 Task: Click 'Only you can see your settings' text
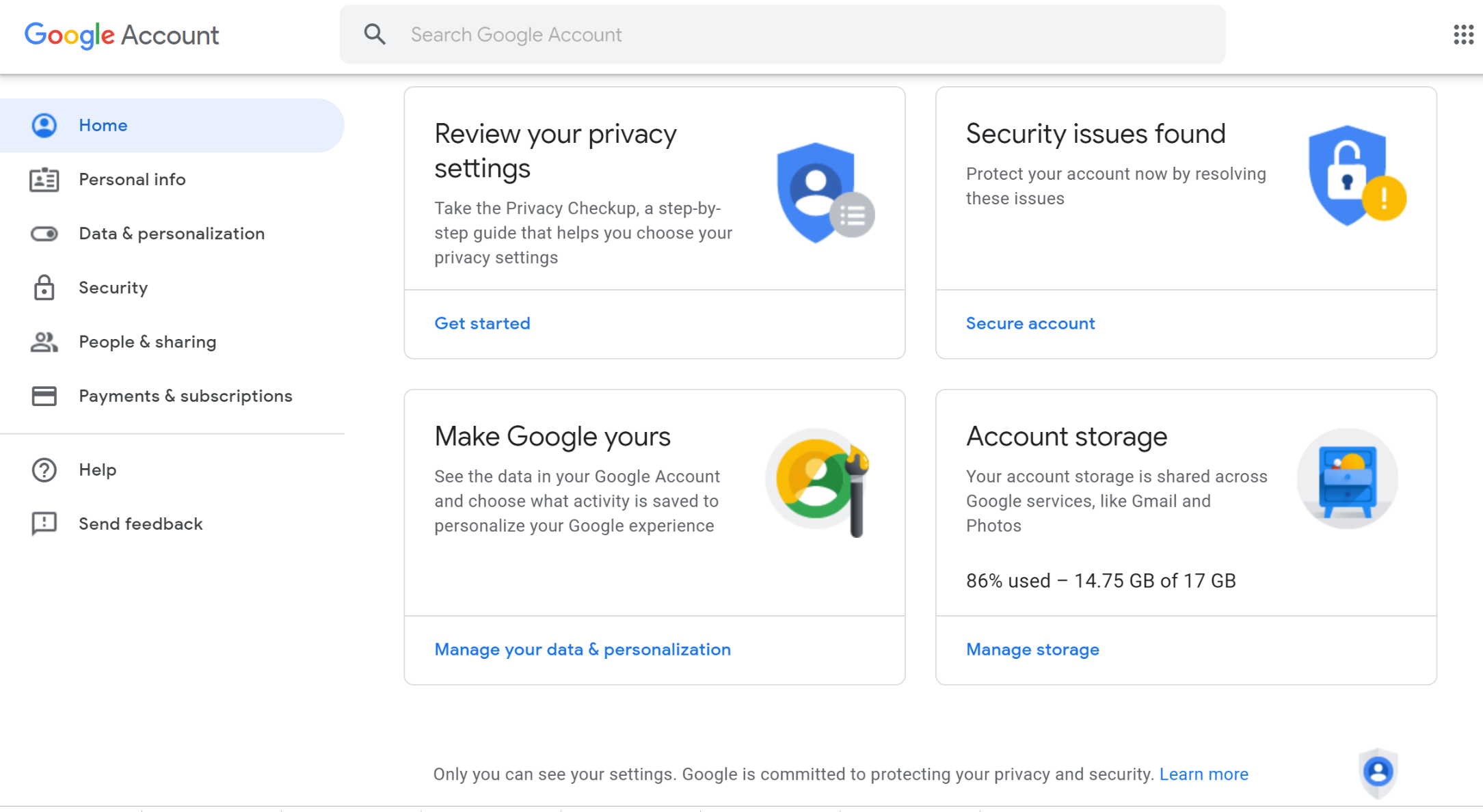794,774
